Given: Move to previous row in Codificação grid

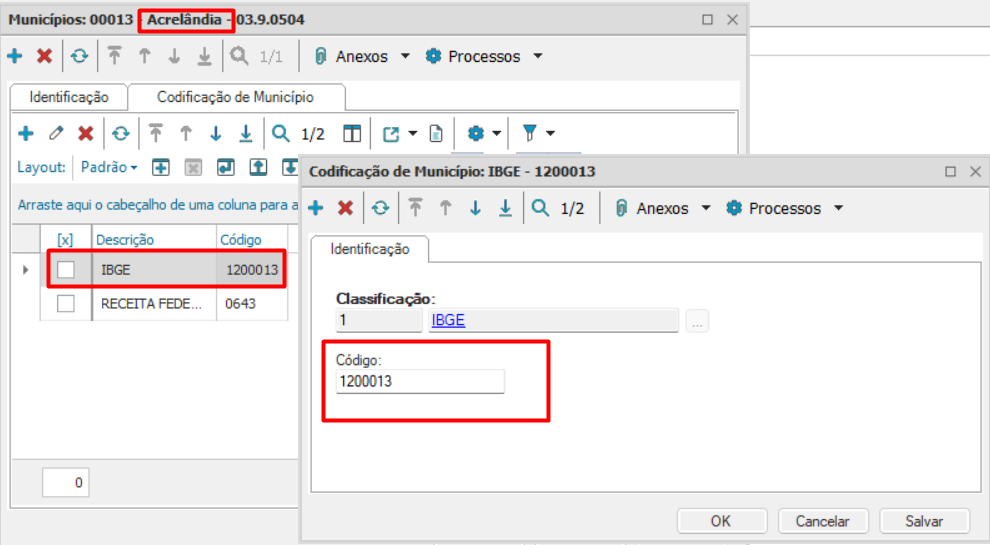Looking at the screenshot, I should click(x=186, y=133).
